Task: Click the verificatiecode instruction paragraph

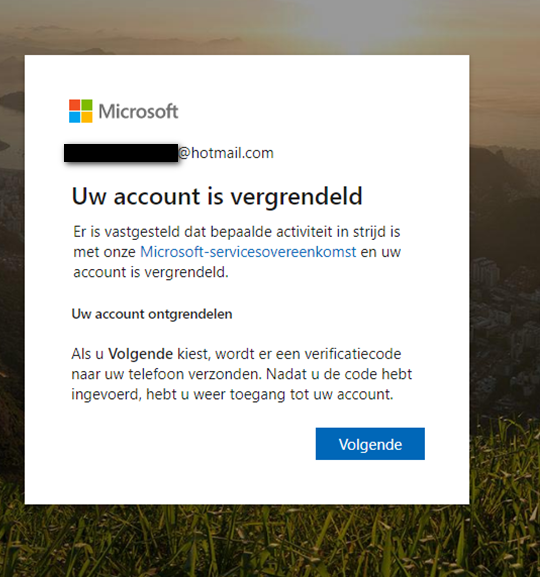Action: [241, 374]
